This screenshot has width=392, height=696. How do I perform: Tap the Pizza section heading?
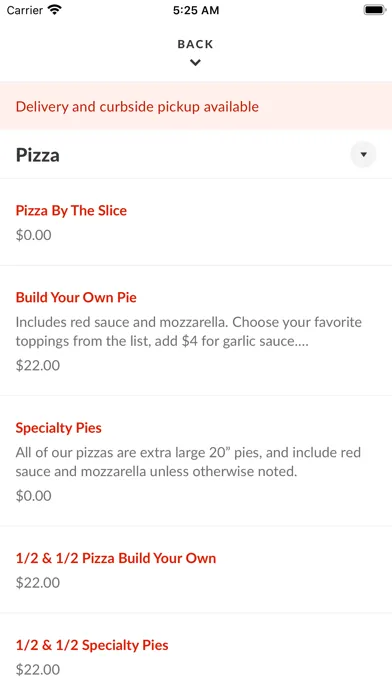(38, 155)
